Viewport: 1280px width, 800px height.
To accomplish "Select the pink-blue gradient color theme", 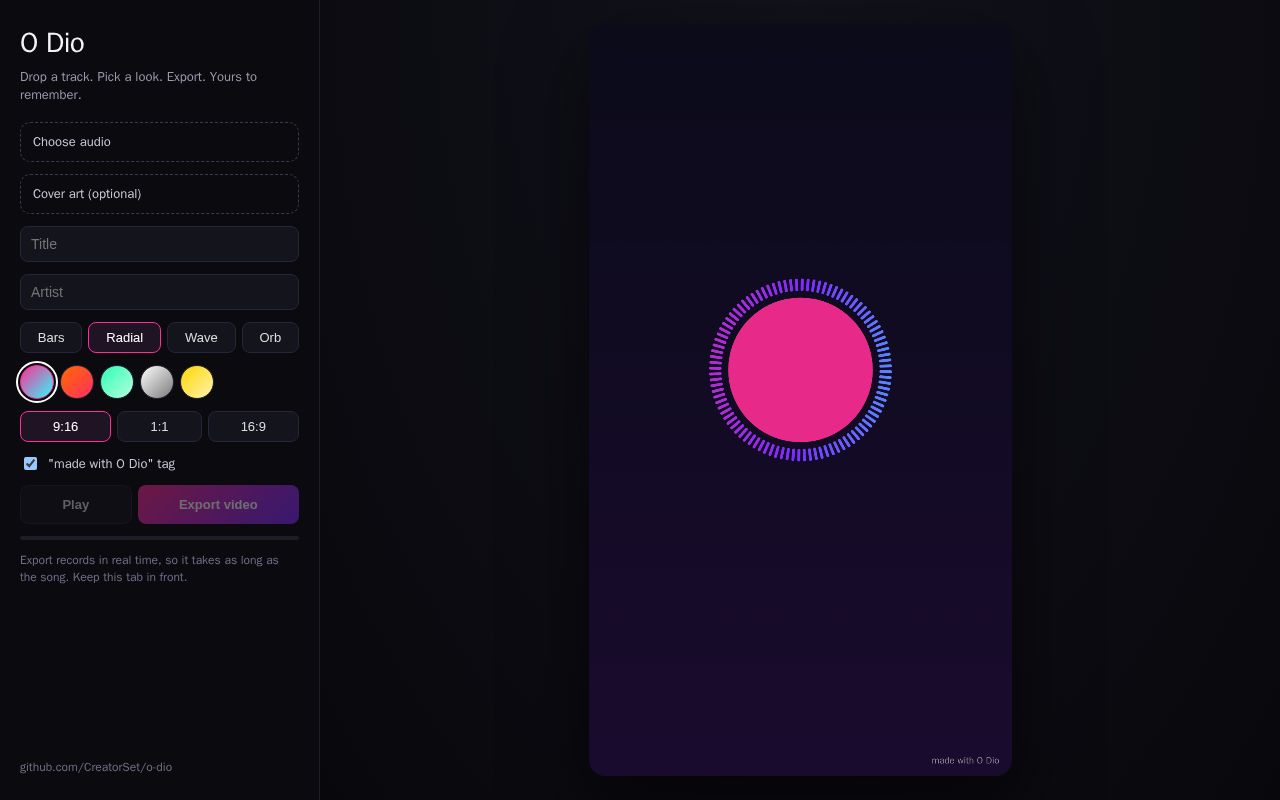I will [x=37, y=382].
